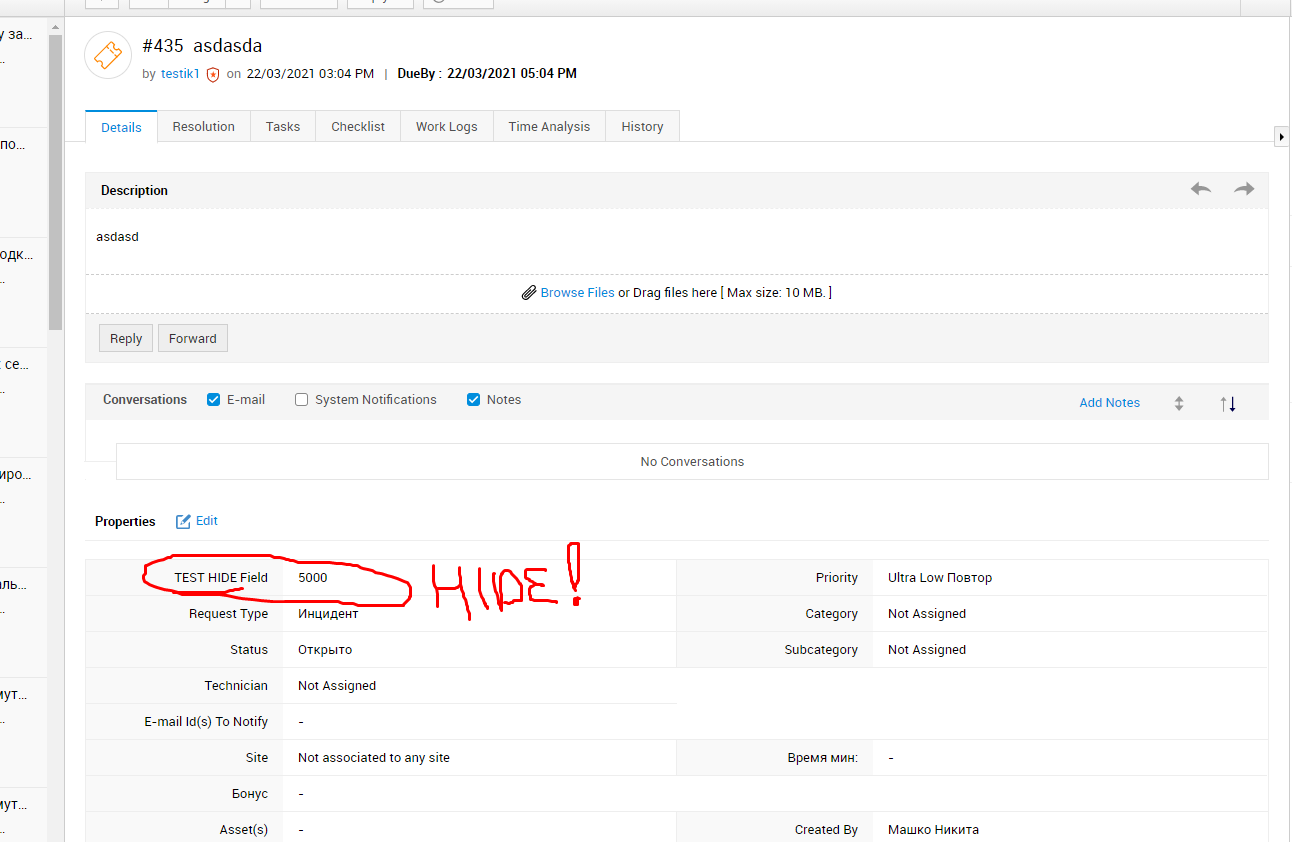Screen dimensions: 1292x842
Task: Click the request title '#435 asdasda'
Action: pyautogui.click(x=202, y=46)
